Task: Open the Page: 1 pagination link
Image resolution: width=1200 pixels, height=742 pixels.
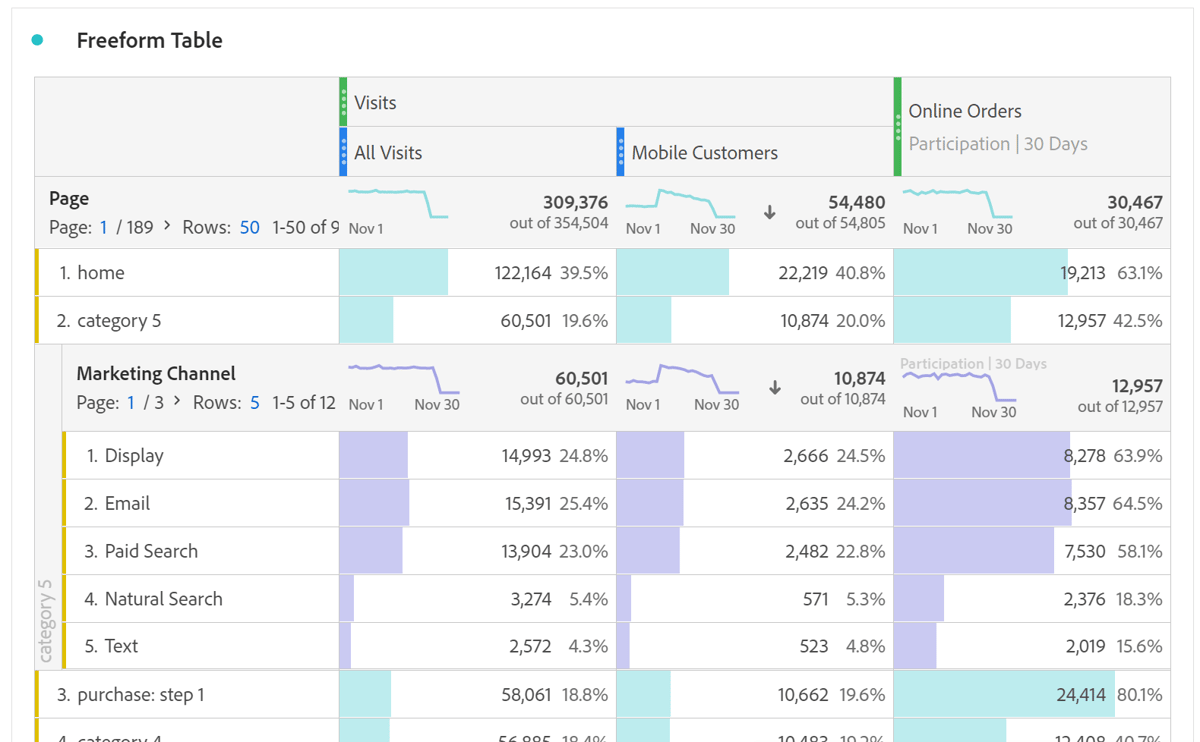Action: (103, 227)
